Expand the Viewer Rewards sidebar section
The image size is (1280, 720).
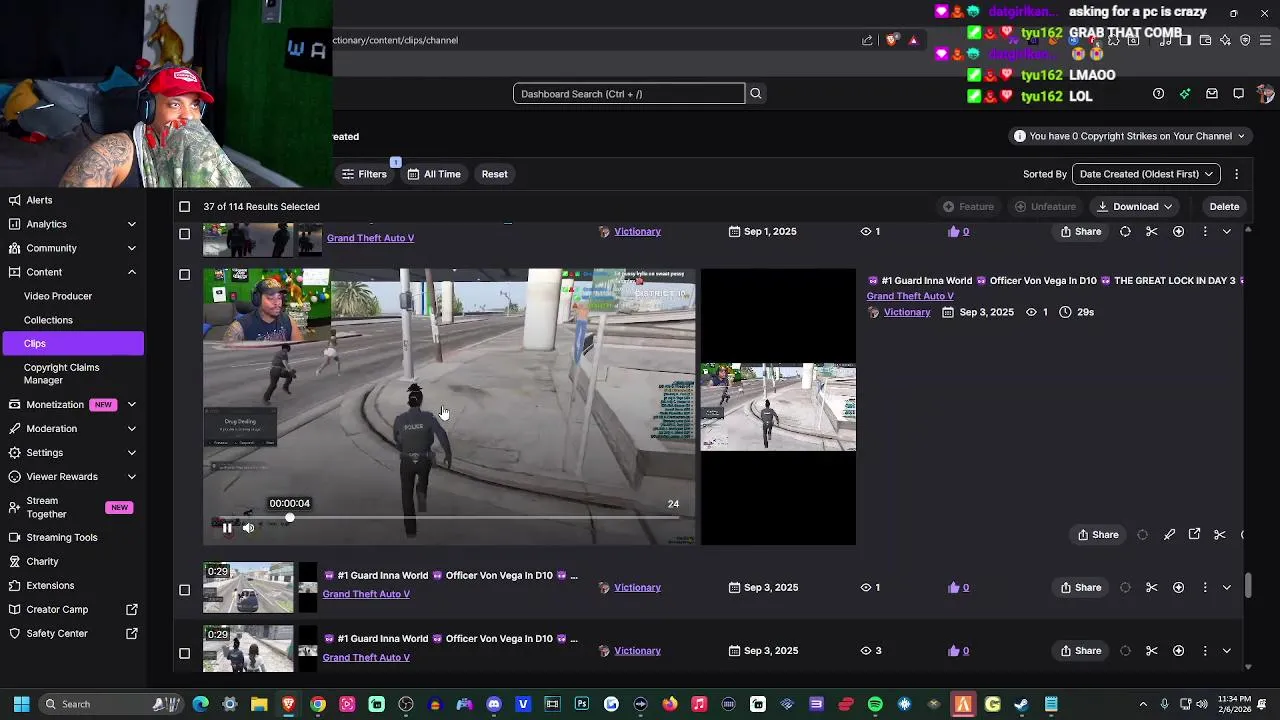[132, 477]
